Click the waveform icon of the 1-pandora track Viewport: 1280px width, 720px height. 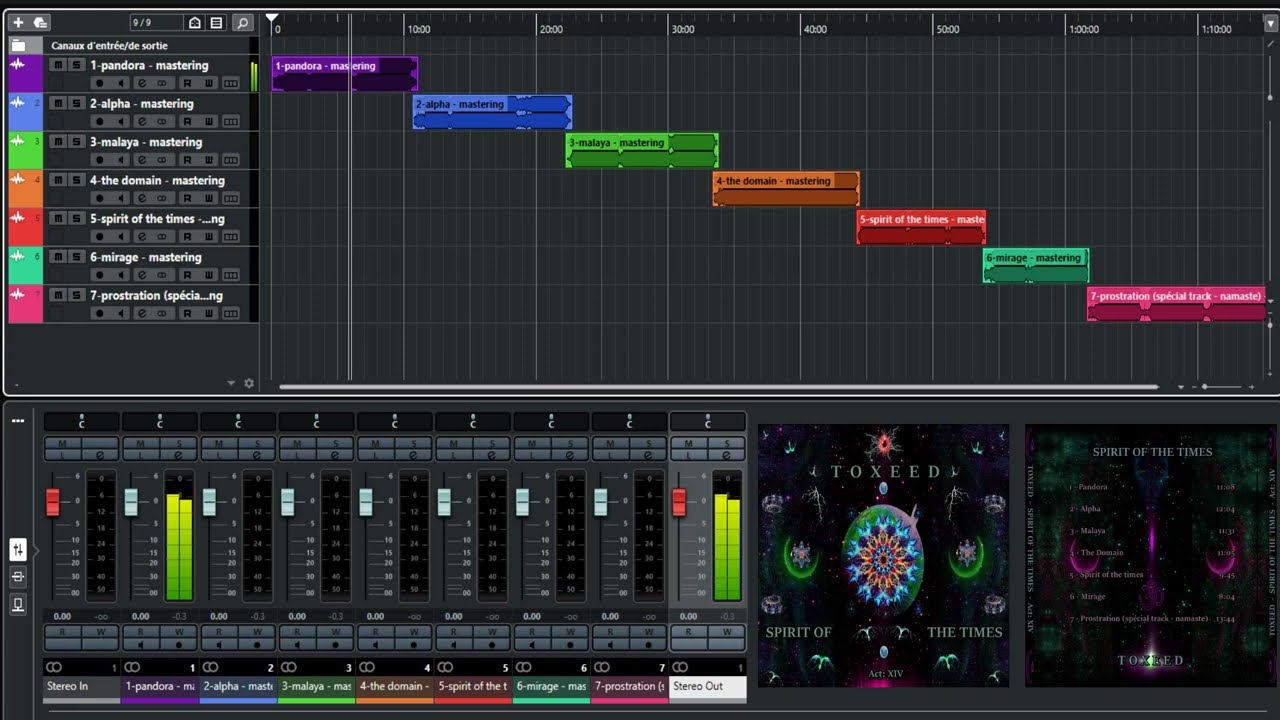pos(17,65)
